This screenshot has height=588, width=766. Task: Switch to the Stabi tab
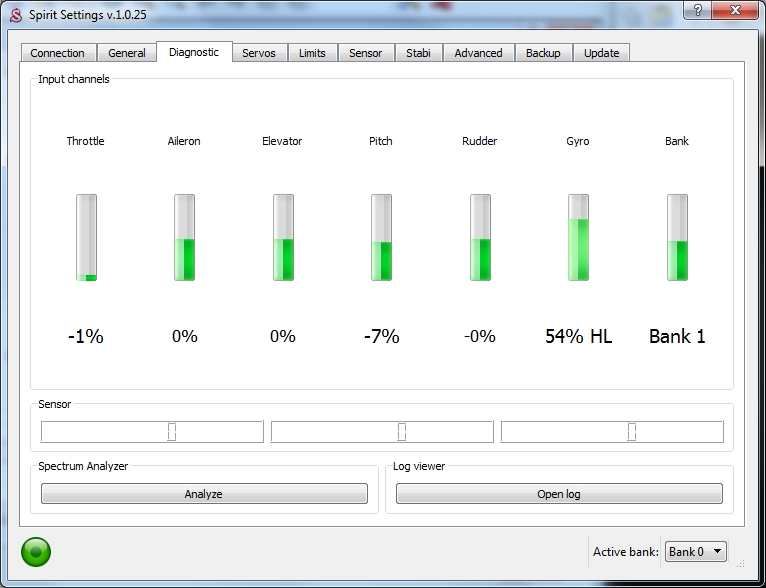click(418, 53)
